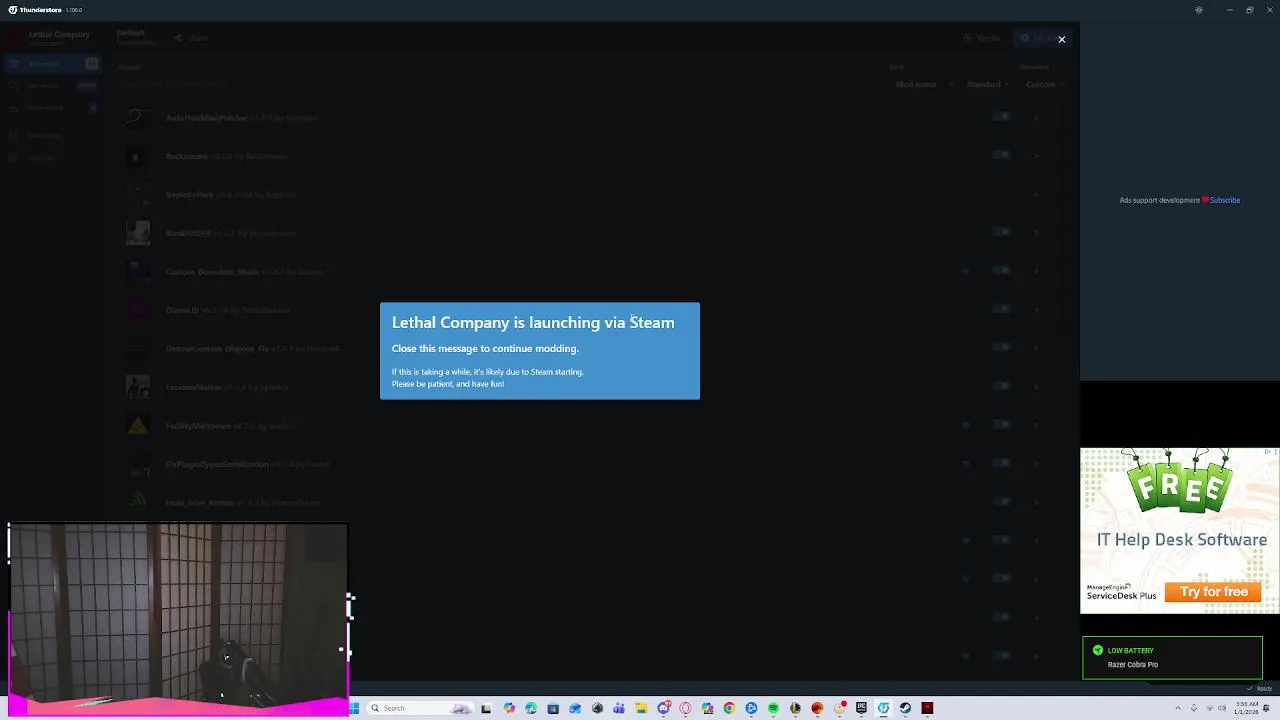Select Get mods in sidebar

click(x=50, y=86)
